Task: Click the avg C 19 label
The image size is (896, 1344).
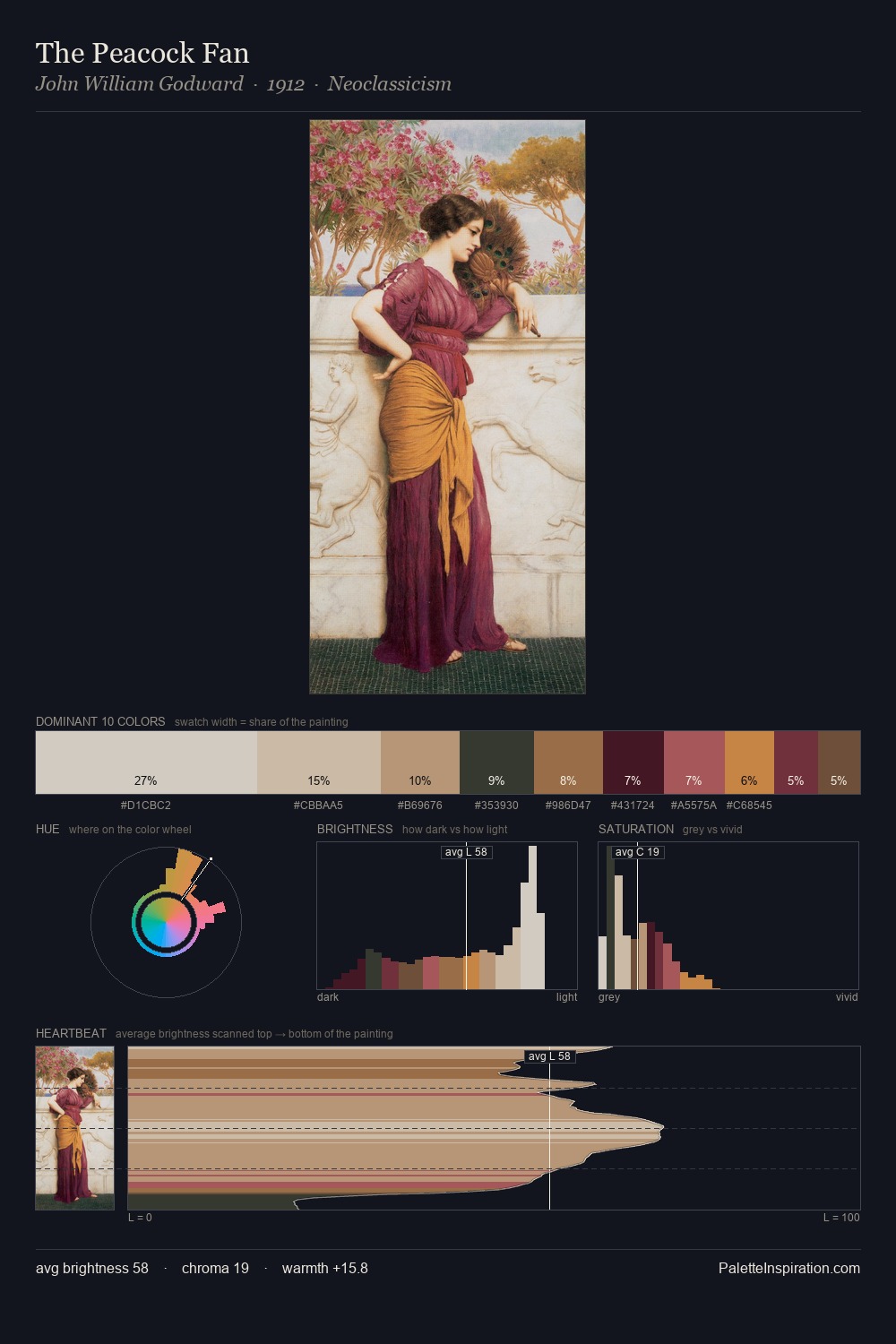Action: tap(637, 852)
